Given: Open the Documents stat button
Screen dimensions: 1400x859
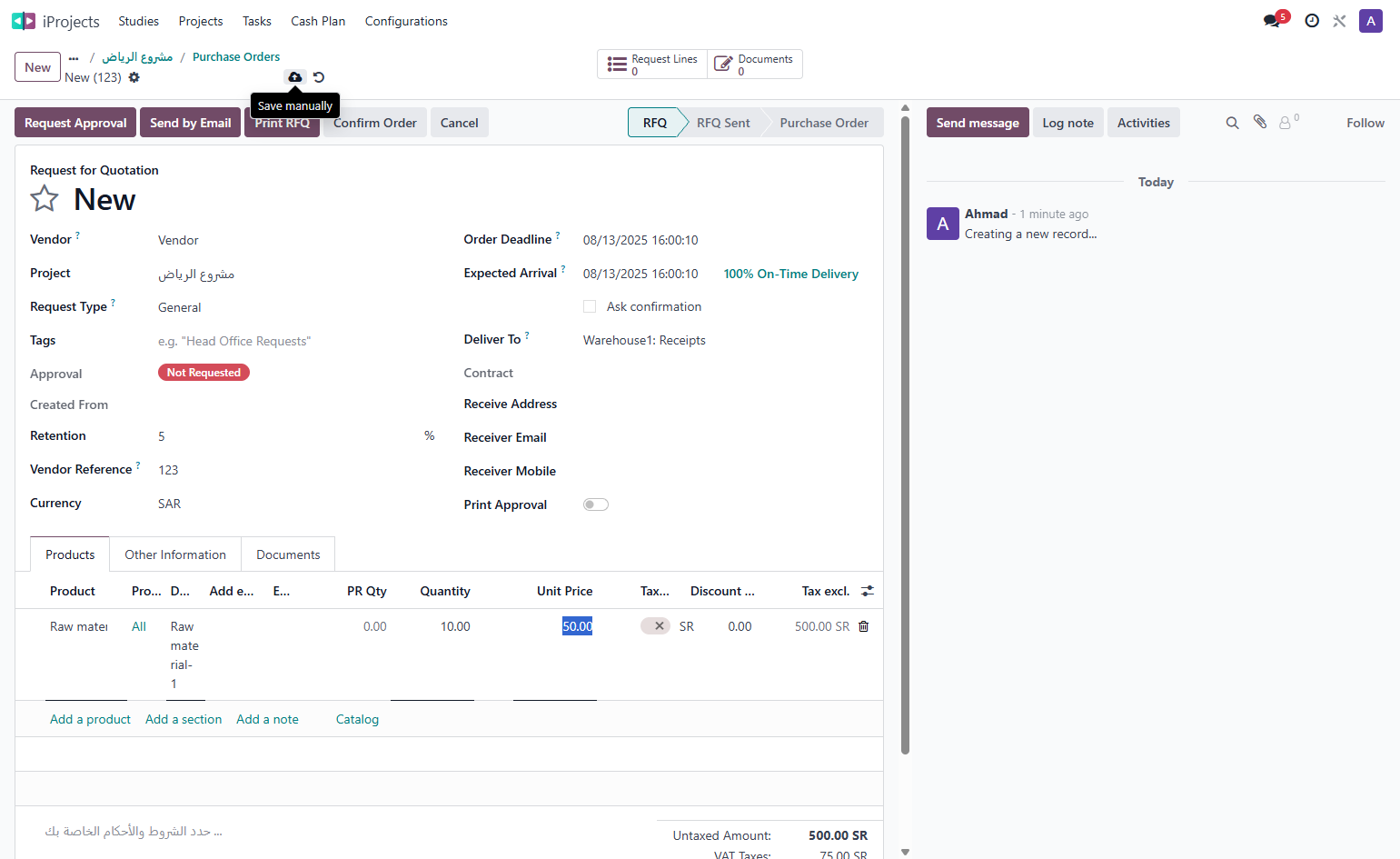Looking at the screenshot, I should coord(754,65).
